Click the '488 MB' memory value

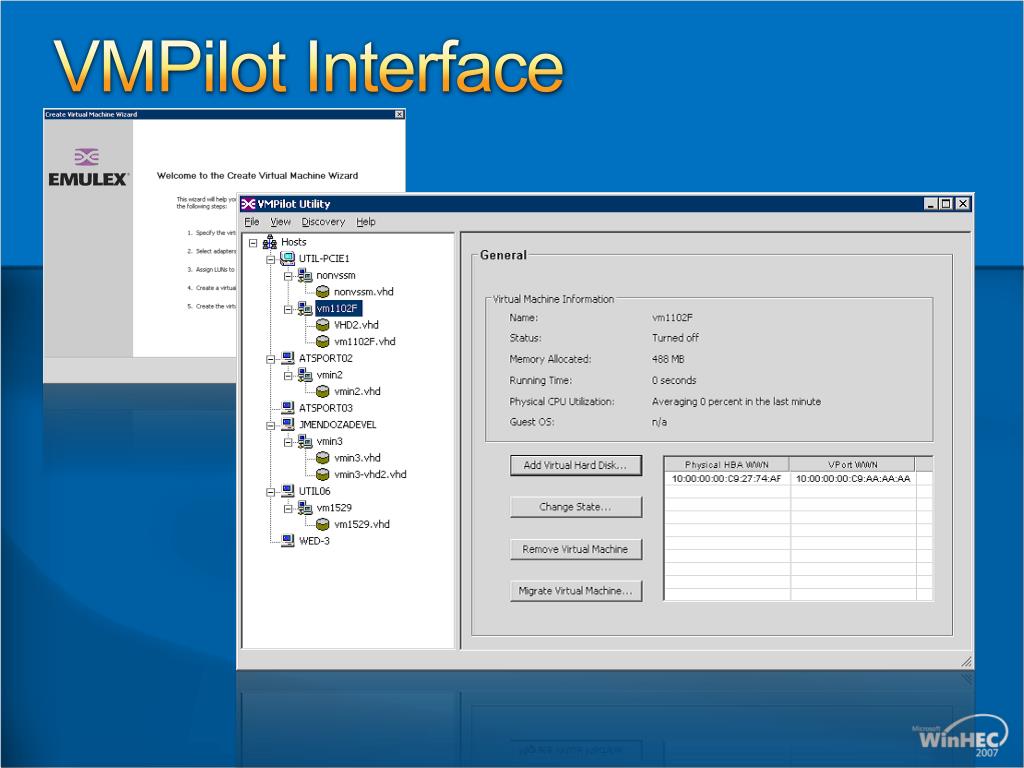[668, 359]
